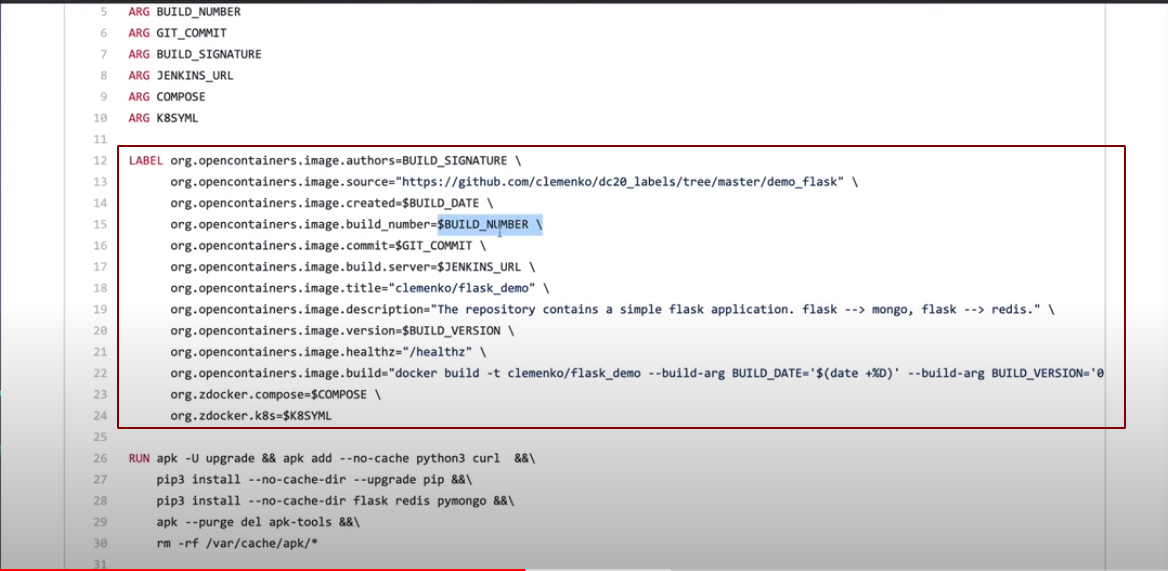1168x571 pixels.
Task: Select line number 22 in the gutter
Action: pyautogui.click(x=101, y=373)
